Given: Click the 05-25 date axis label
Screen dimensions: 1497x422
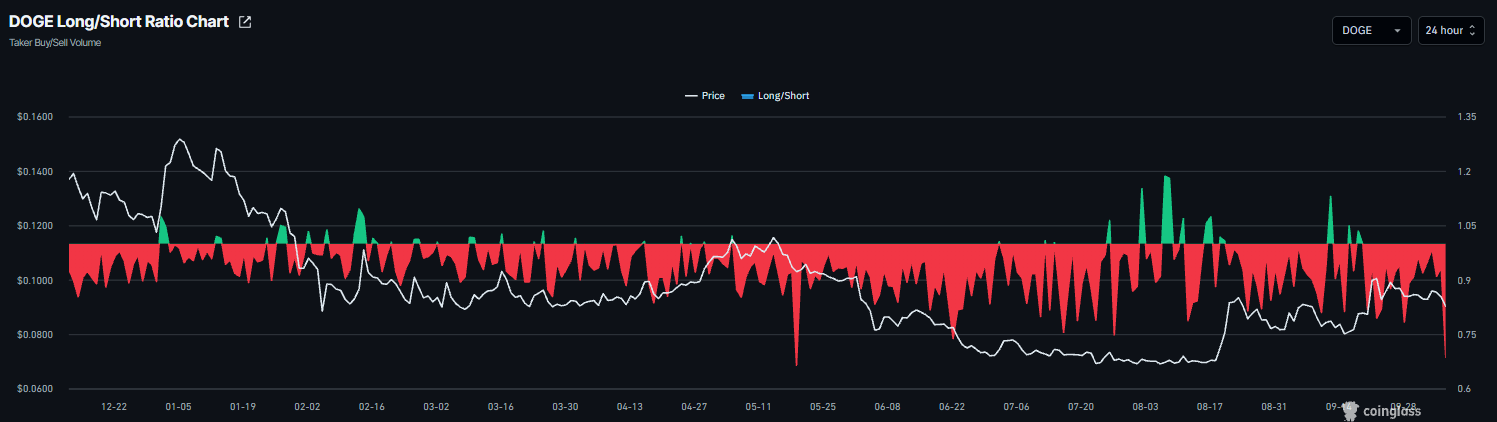Looking at the screenshot, I should 823,407.
